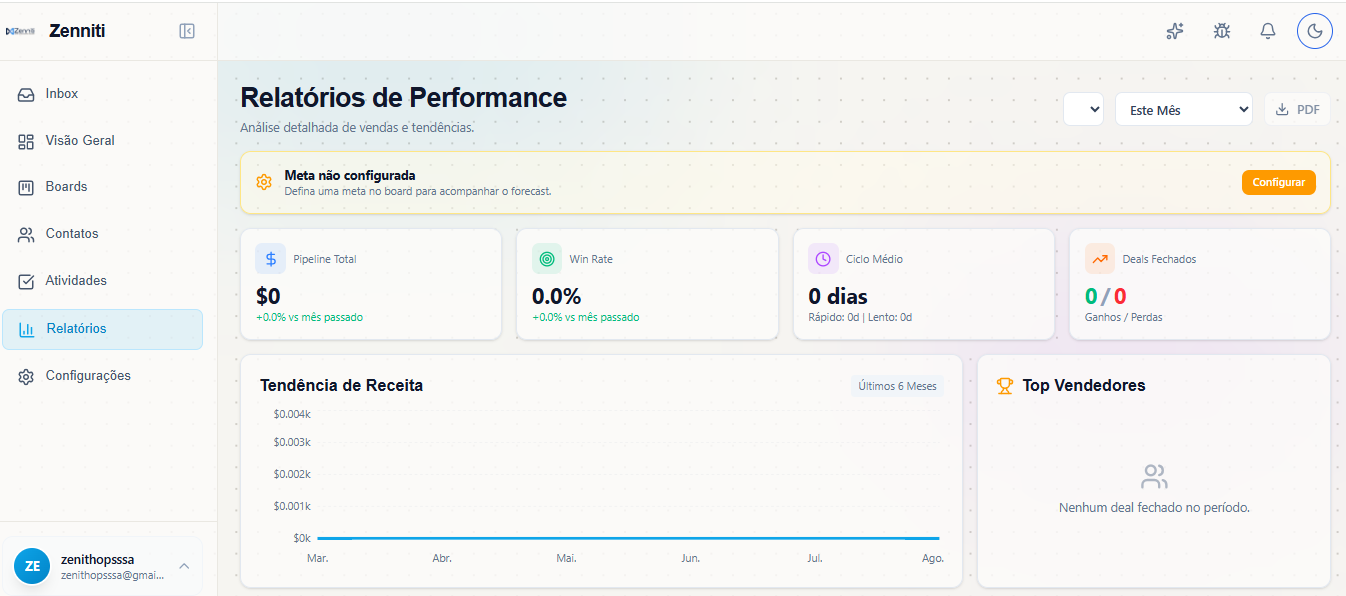Click the Relatórios de Performance heading
Image resolution: width=1346 pixels, height=596 pixels.
click(x=404, y=98)
